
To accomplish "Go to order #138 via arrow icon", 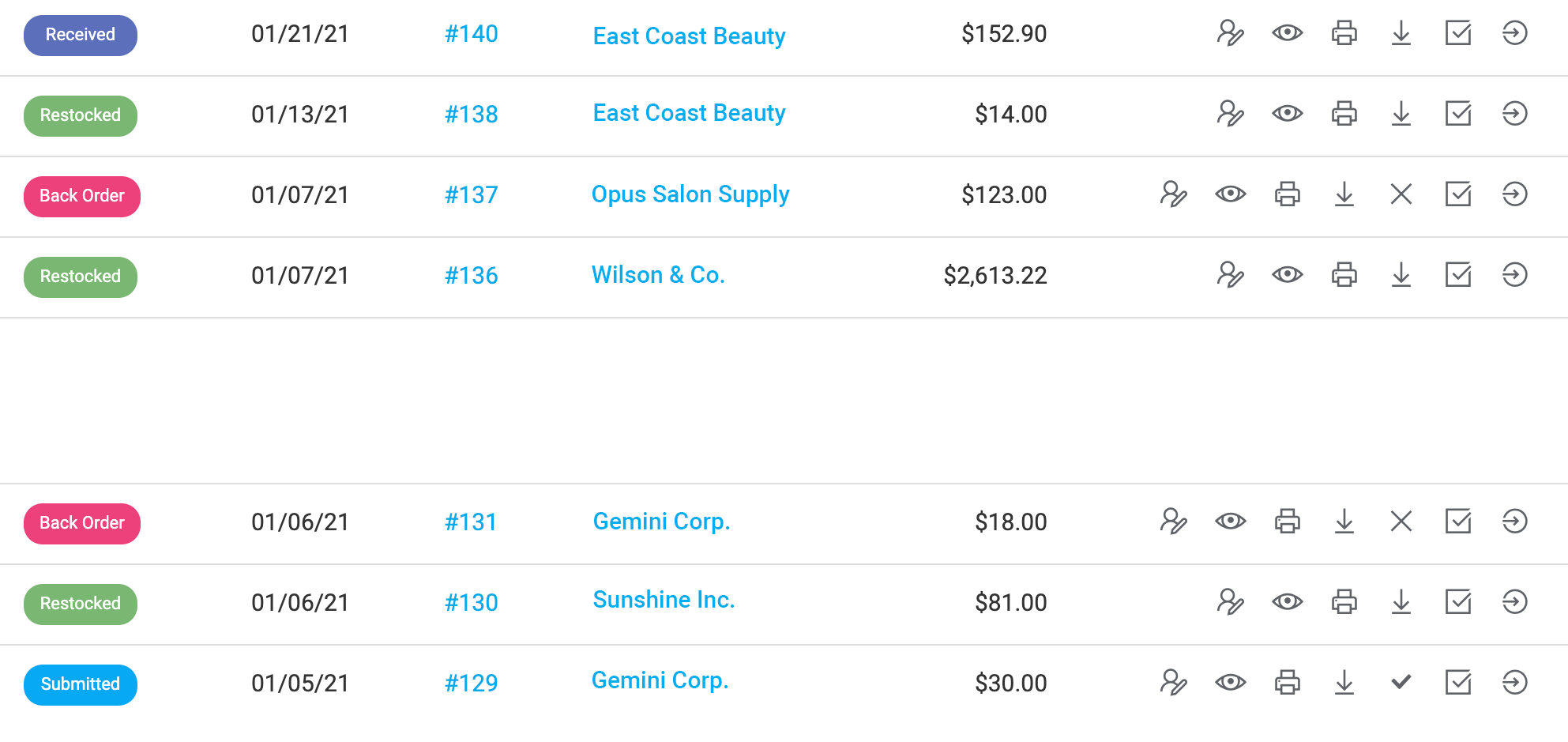I will [x=1514, y=114].
